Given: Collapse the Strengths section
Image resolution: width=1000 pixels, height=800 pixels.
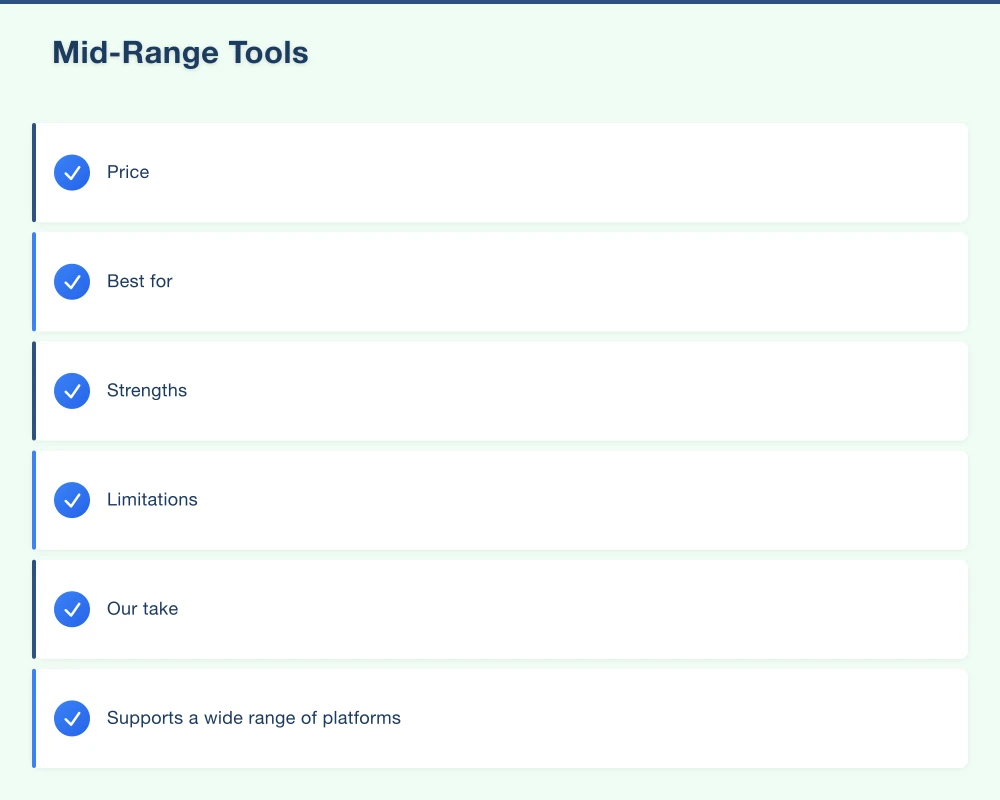Looking at the screenshot, I should tap(500, 390).
